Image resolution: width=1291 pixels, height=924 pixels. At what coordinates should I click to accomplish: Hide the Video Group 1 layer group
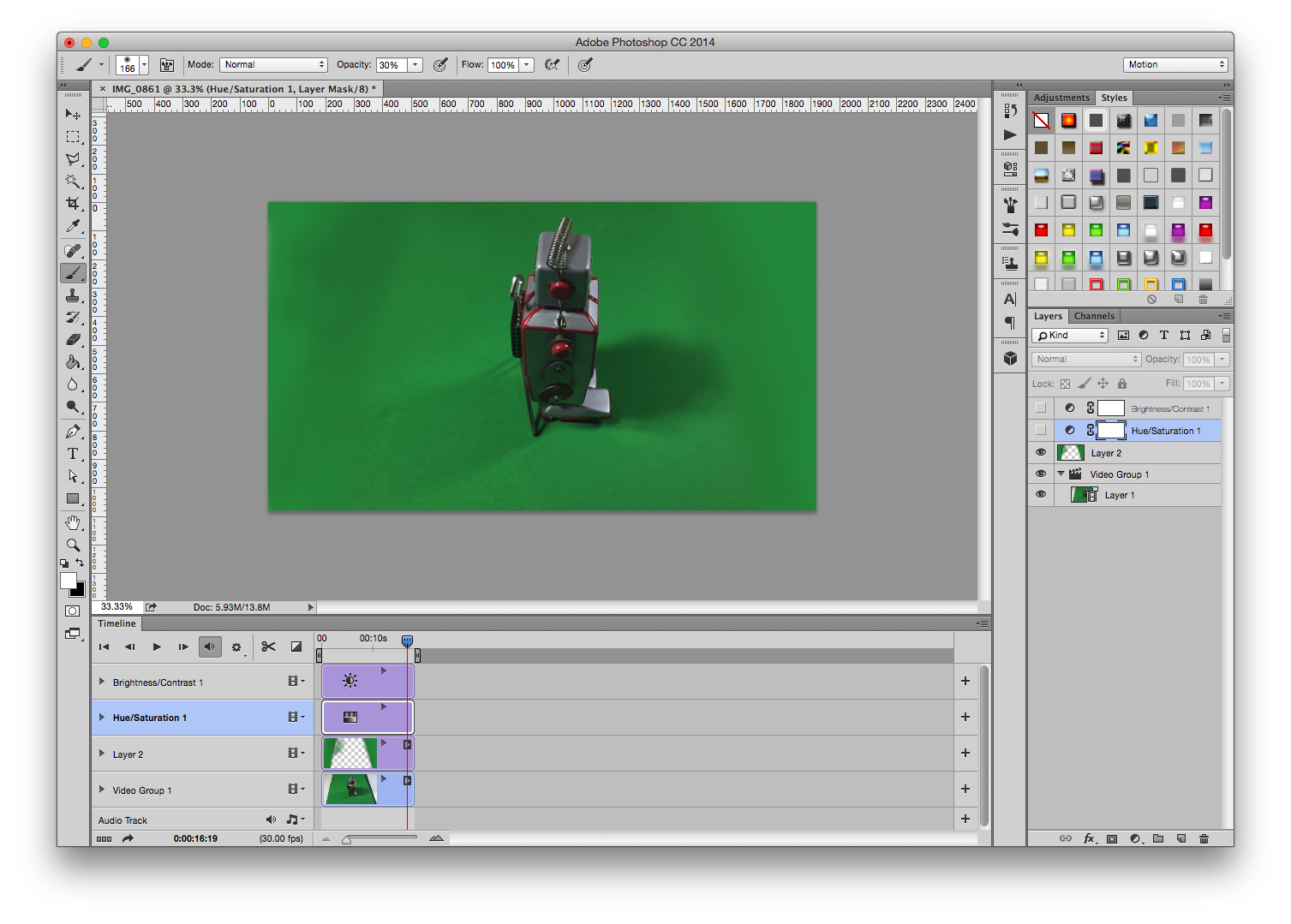click(1041, 474)
